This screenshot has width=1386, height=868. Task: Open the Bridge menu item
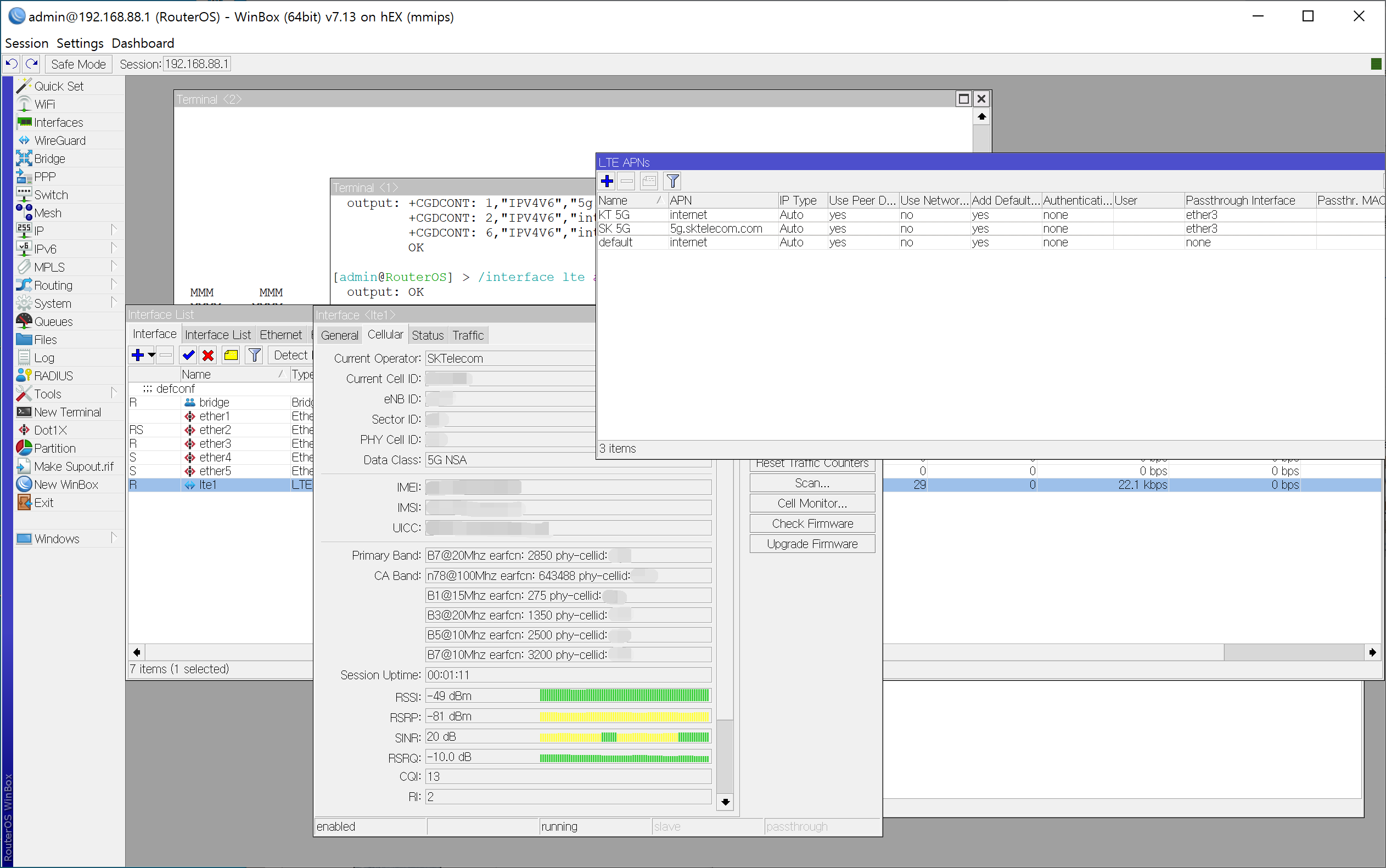point(49,159)
